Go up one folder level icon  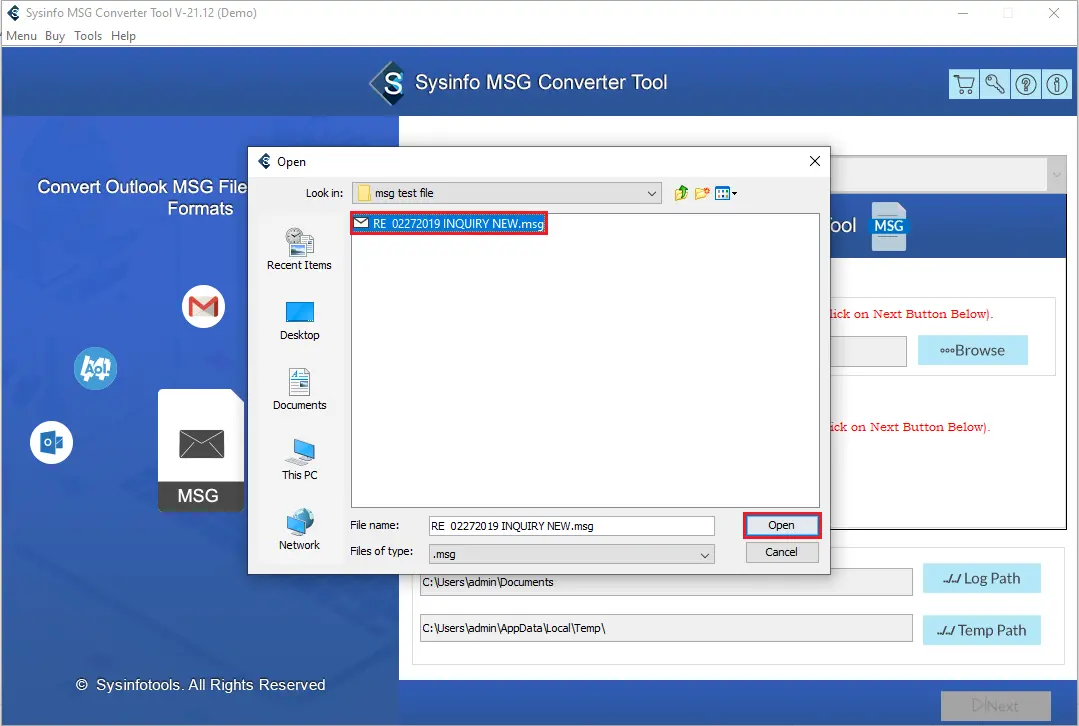681,193
